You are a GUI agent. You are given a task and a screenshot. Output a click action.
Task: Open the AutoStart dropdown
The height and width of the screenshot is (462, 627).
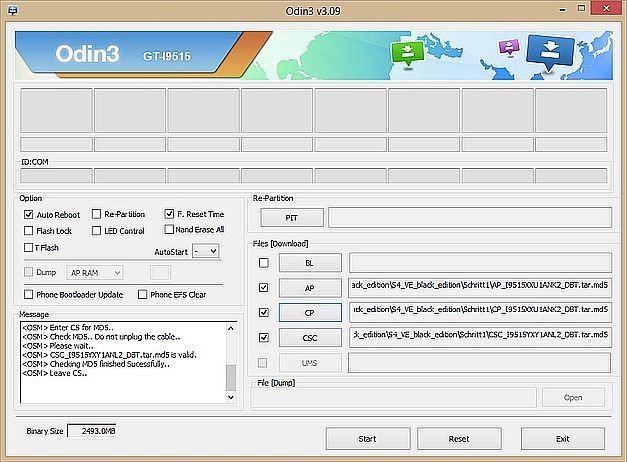(206, 251)
